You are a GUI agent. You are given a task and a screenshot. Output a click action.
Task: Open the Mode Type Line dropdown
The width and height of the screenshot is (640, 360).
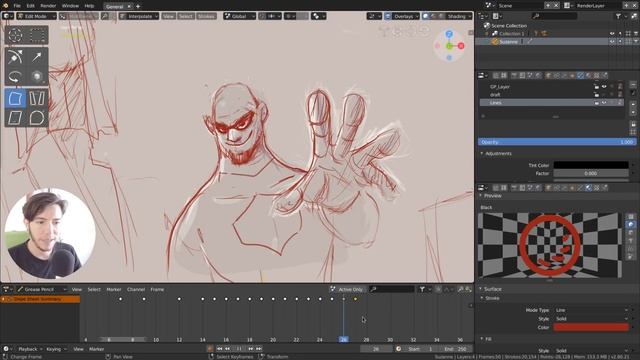[x=591, y=310]
